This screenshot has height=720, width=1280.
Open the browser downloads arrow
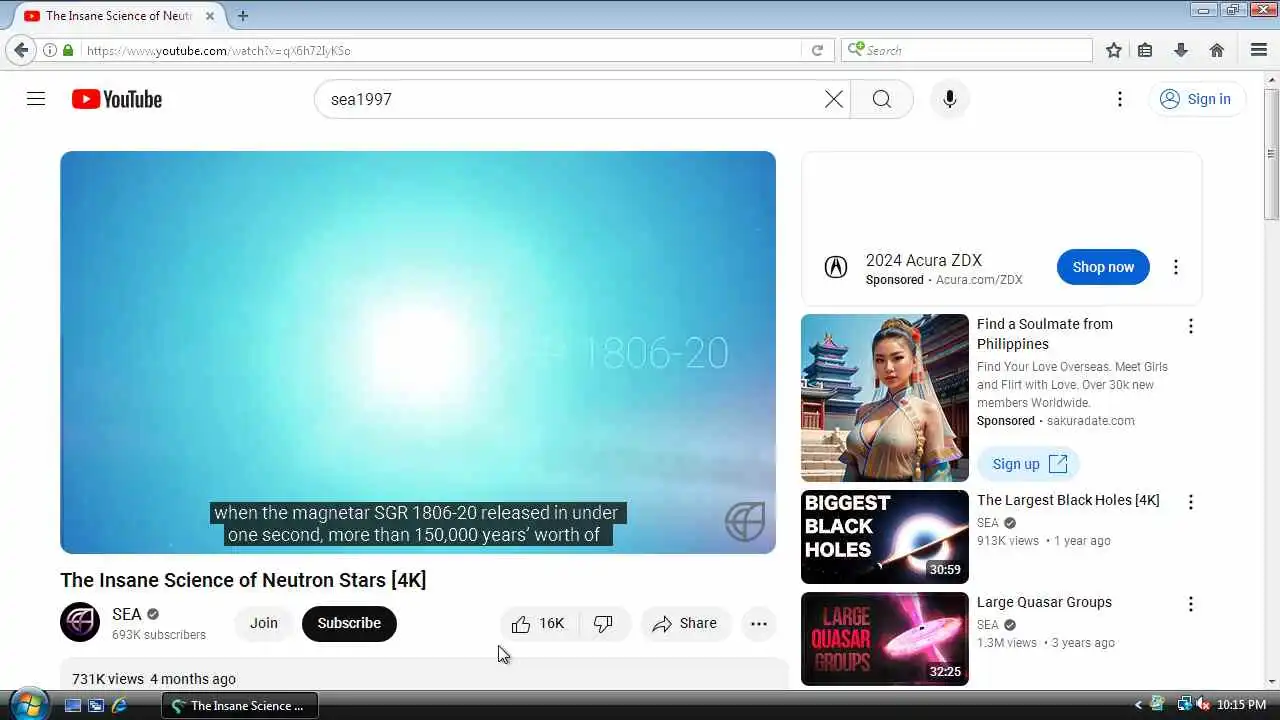click(1181, 50)
